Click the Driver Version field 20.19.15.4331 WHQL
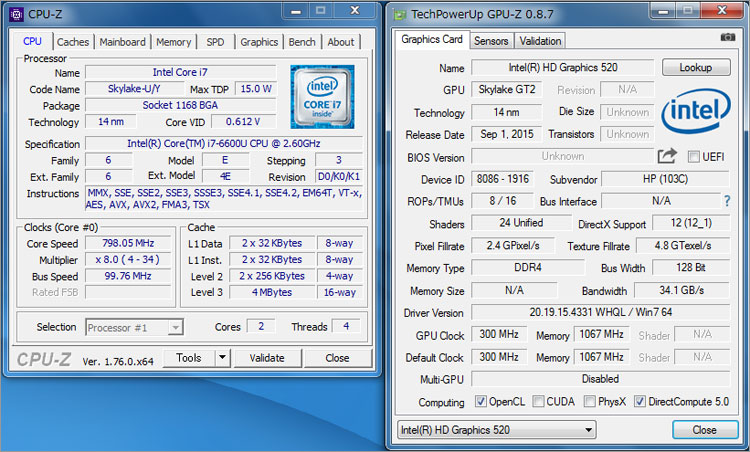This screenshot has width=750, height=452. pos(600,312)
